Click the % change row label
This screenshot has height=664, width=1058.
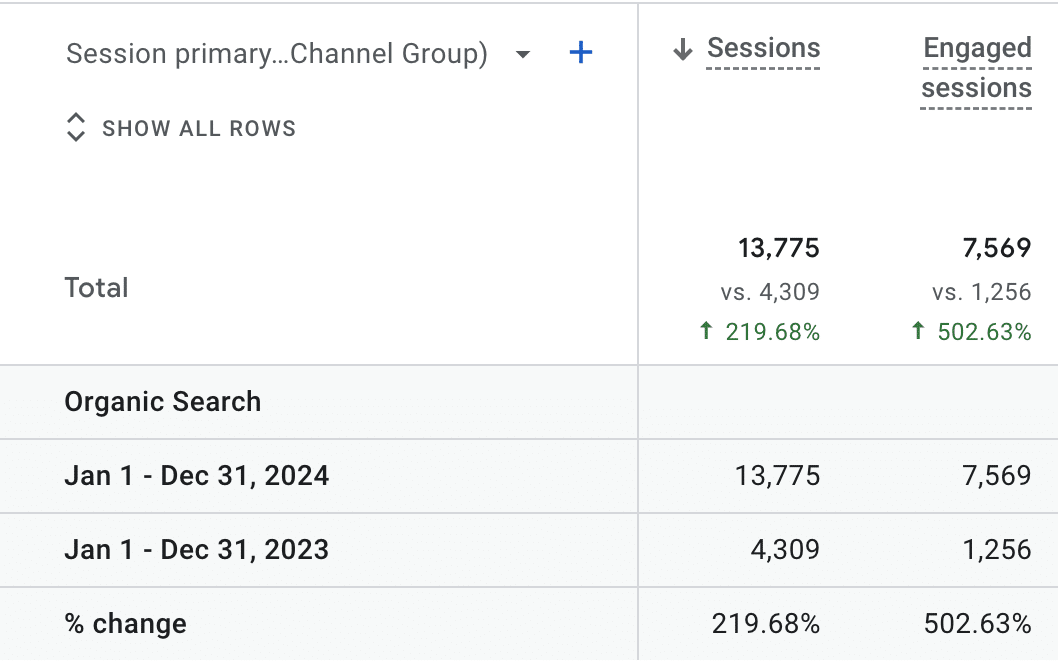tap(126, 624)
